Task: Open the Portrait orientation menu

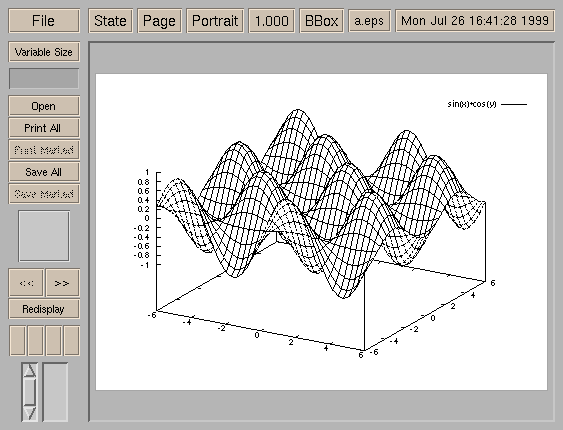Action: [x=215, y=21]
